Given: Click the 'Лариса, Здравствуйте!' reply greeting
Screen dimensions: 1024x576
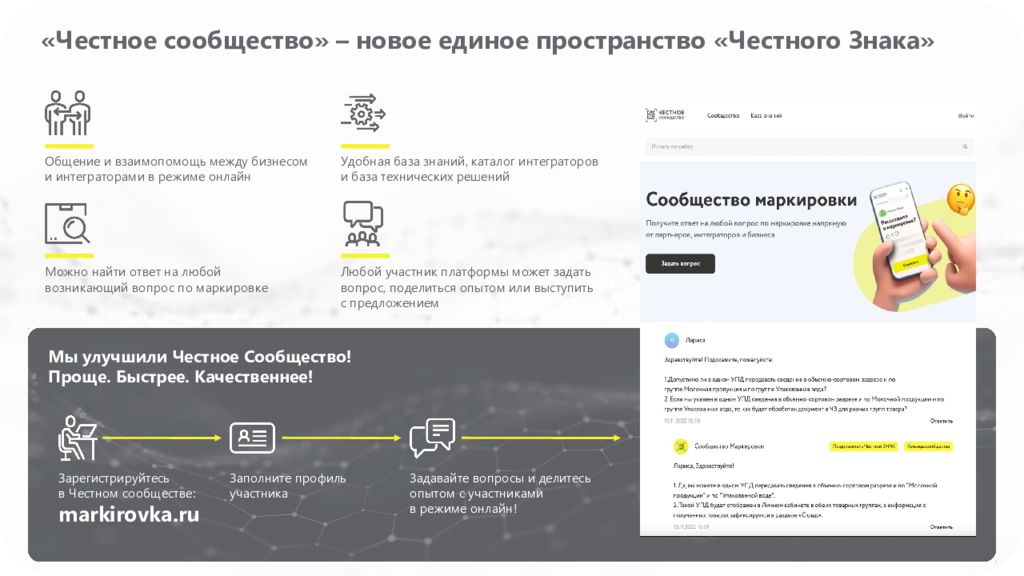Looking at the screenshot, I should (703, 466).
